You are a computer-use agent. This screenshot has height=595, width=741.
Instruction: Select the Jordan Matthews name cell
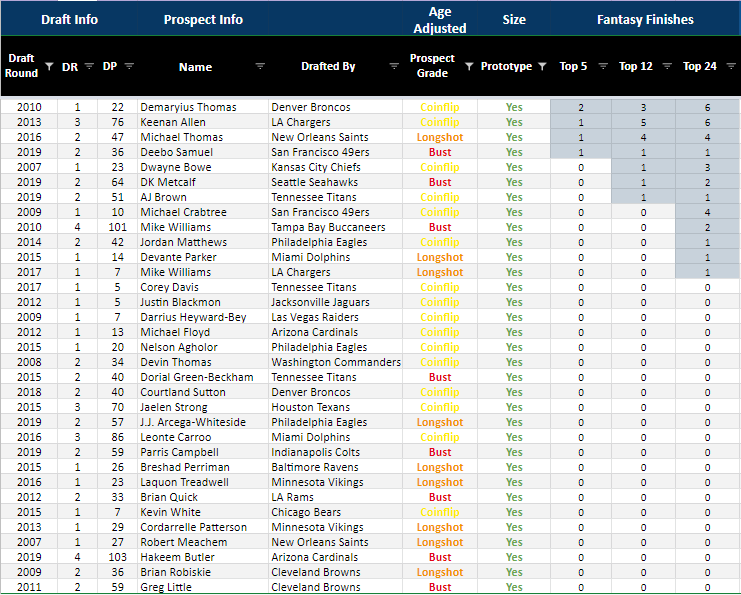point(203,242)
